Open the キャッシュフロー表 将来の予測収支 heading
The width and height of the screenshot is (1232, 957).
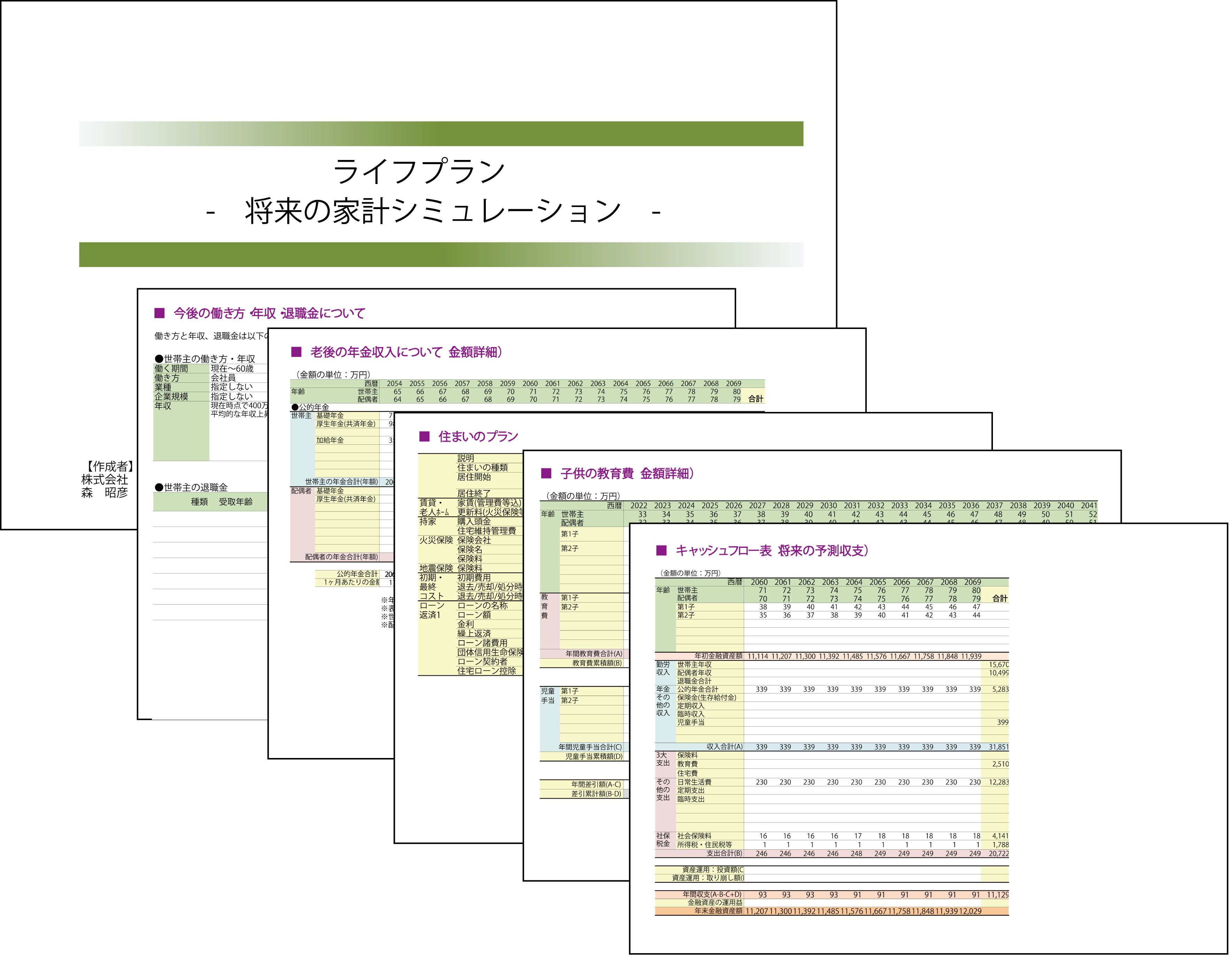coord(772,550)
